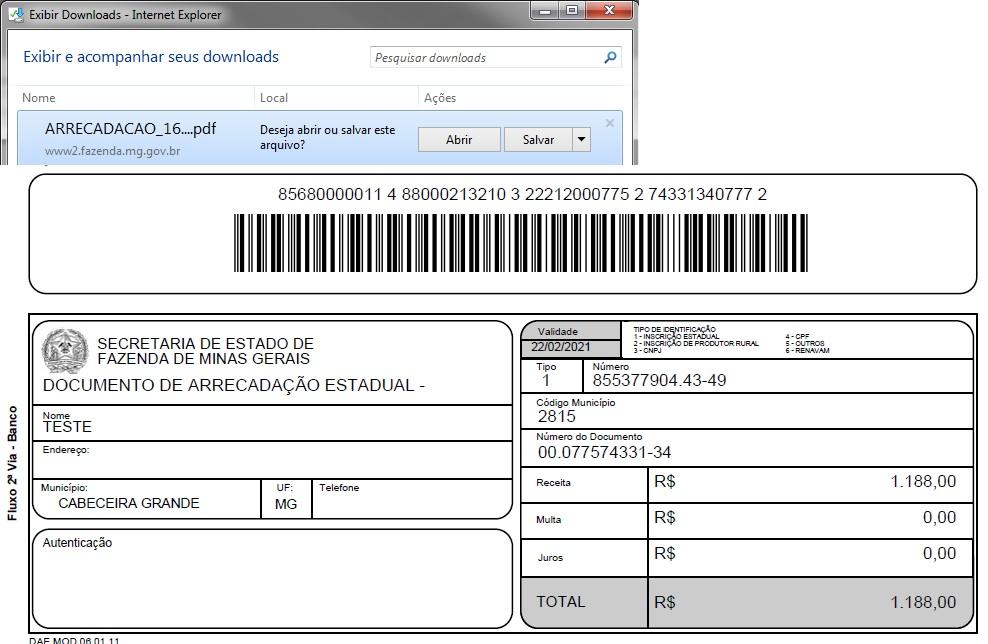The height and width of the screenshot is (644, 988).
Task: Expand the Salvar dropdown arrow
Action: [582, 139]
